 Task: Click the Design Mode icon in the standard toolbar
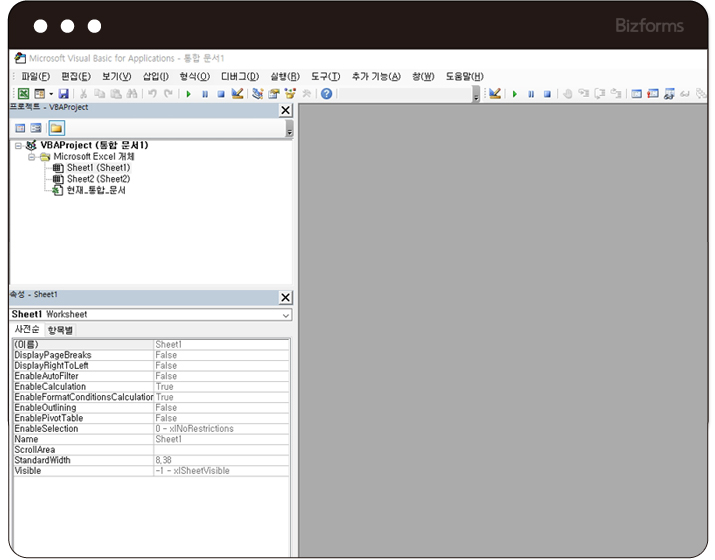(x=237, y=94)
